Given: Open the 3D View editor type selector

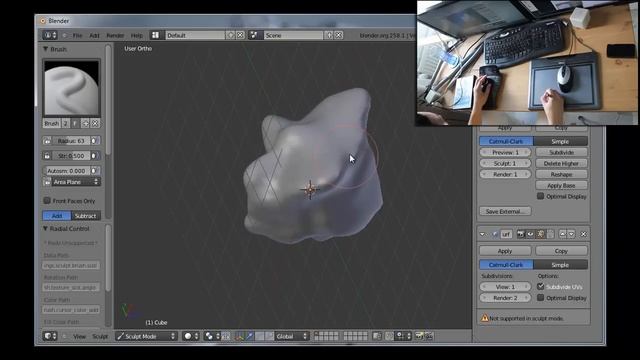Looking at the screenshot, I should (x=49, y=336).
